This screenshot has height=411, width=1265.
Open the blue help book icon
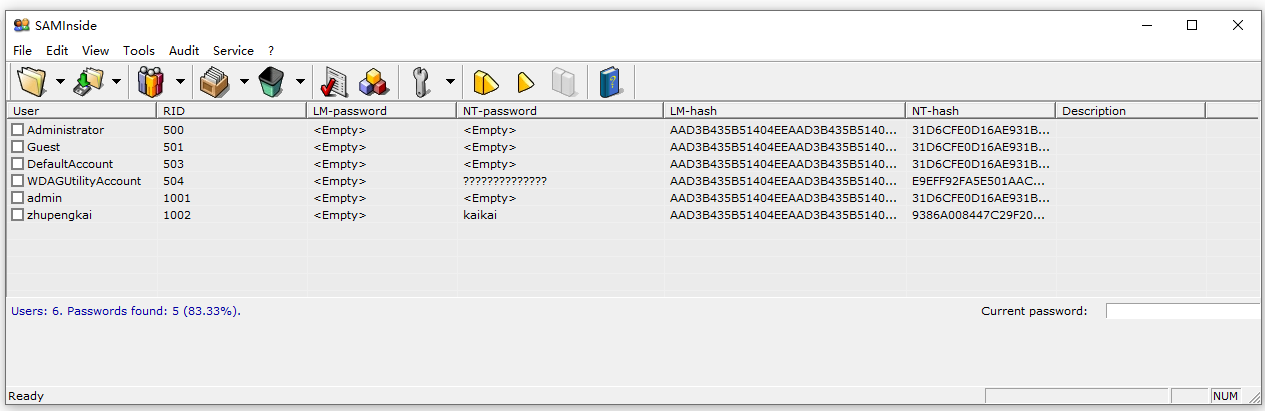coord(611,81)
